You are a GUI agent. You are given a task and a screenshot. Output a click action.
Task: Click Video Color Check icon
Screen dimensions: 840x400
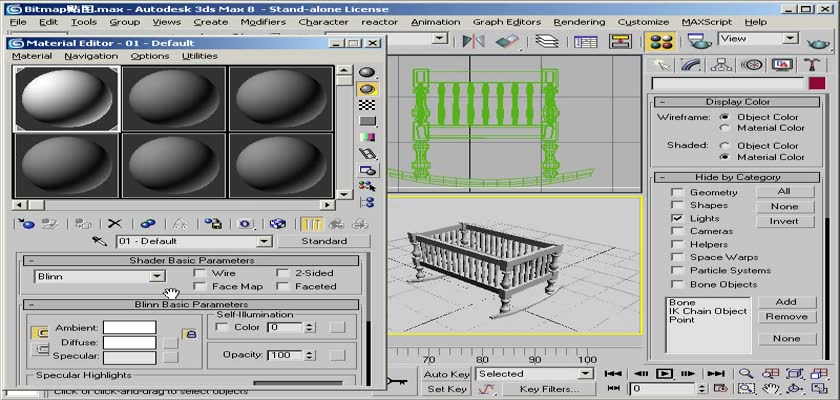coord(367,138)
